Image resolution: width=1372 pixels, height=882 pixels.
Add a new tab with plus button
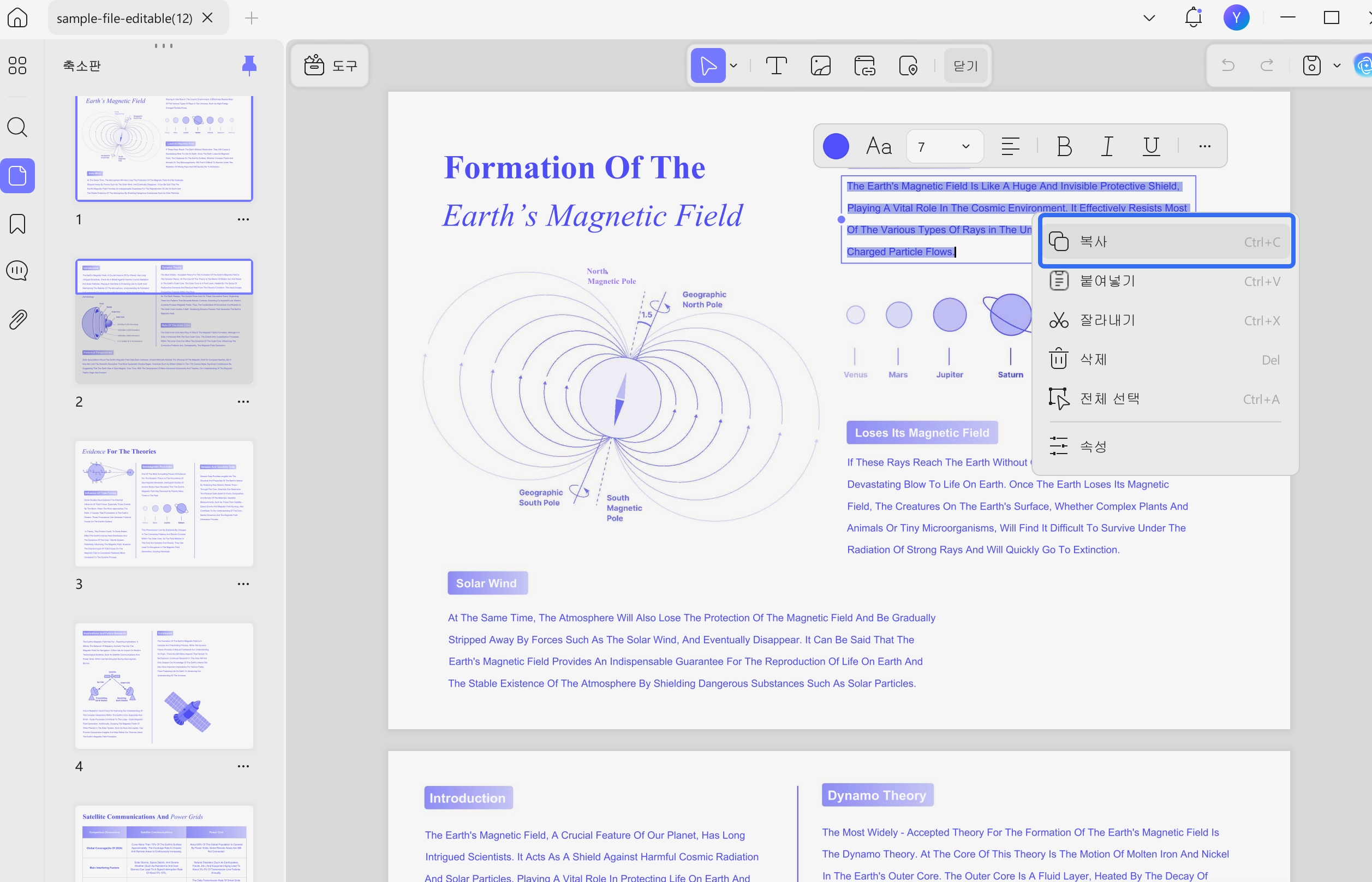(x=252, y=18)
